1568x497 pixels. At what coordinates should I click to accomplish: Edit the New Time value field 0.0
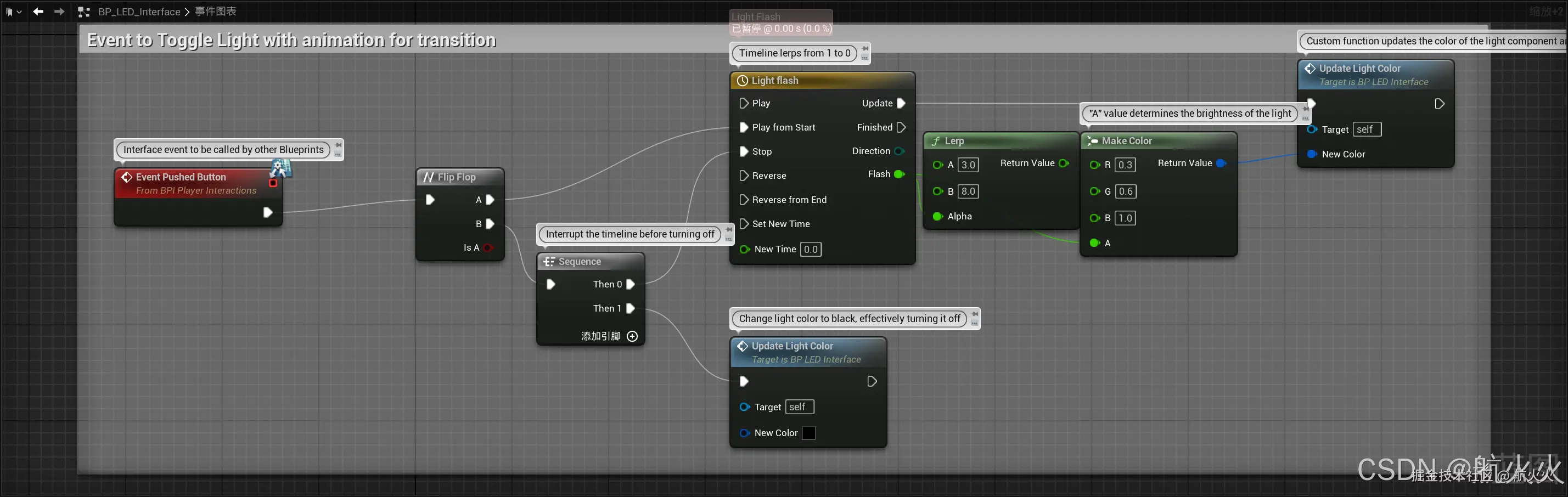(x=810, y=250)
